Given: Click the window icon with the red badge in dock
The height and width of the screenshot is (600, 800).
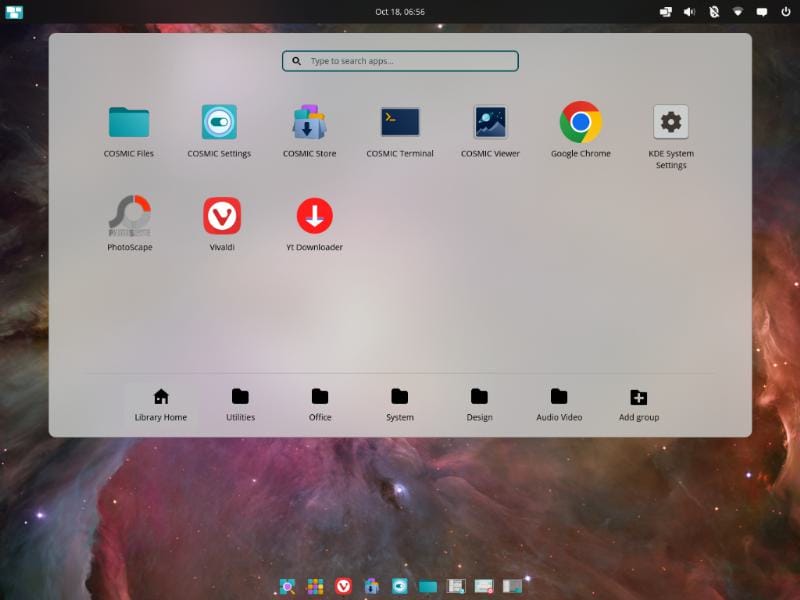Looking at the screenshot, I should coord(484,586).
